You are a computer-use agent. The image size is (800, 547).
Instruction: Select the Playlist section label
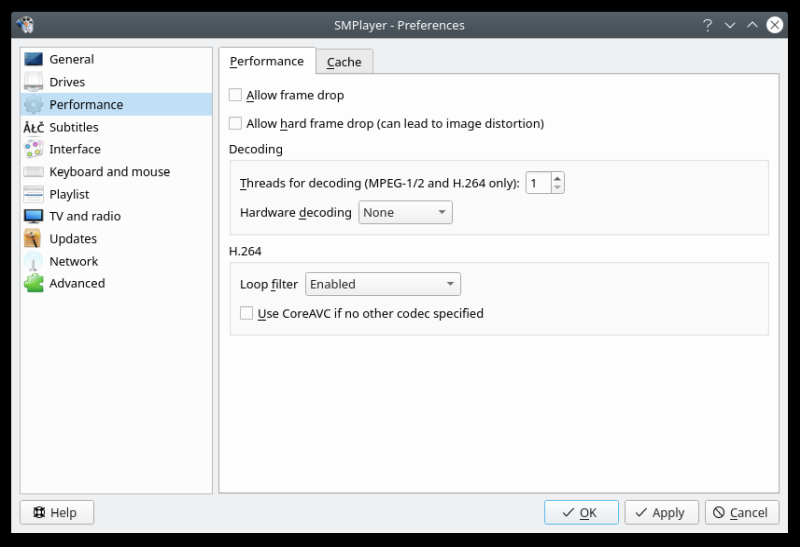[69, 194]
